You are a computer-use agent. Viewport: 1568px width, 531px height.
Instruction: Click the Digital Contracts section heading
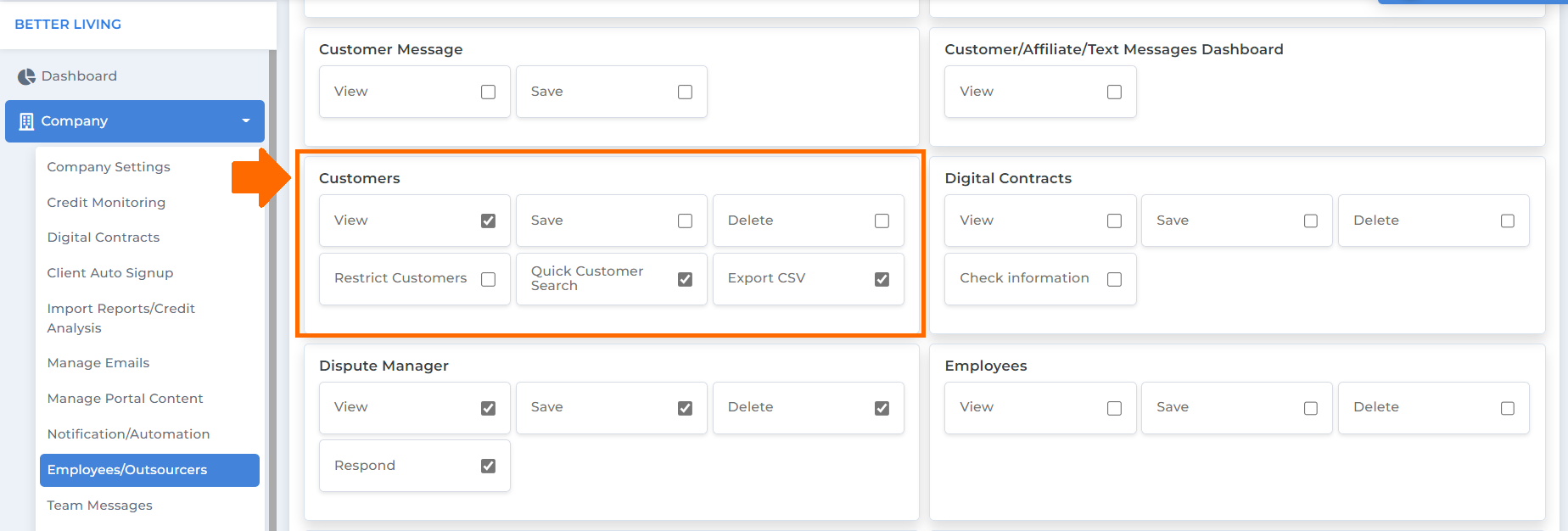point(1008,178)
